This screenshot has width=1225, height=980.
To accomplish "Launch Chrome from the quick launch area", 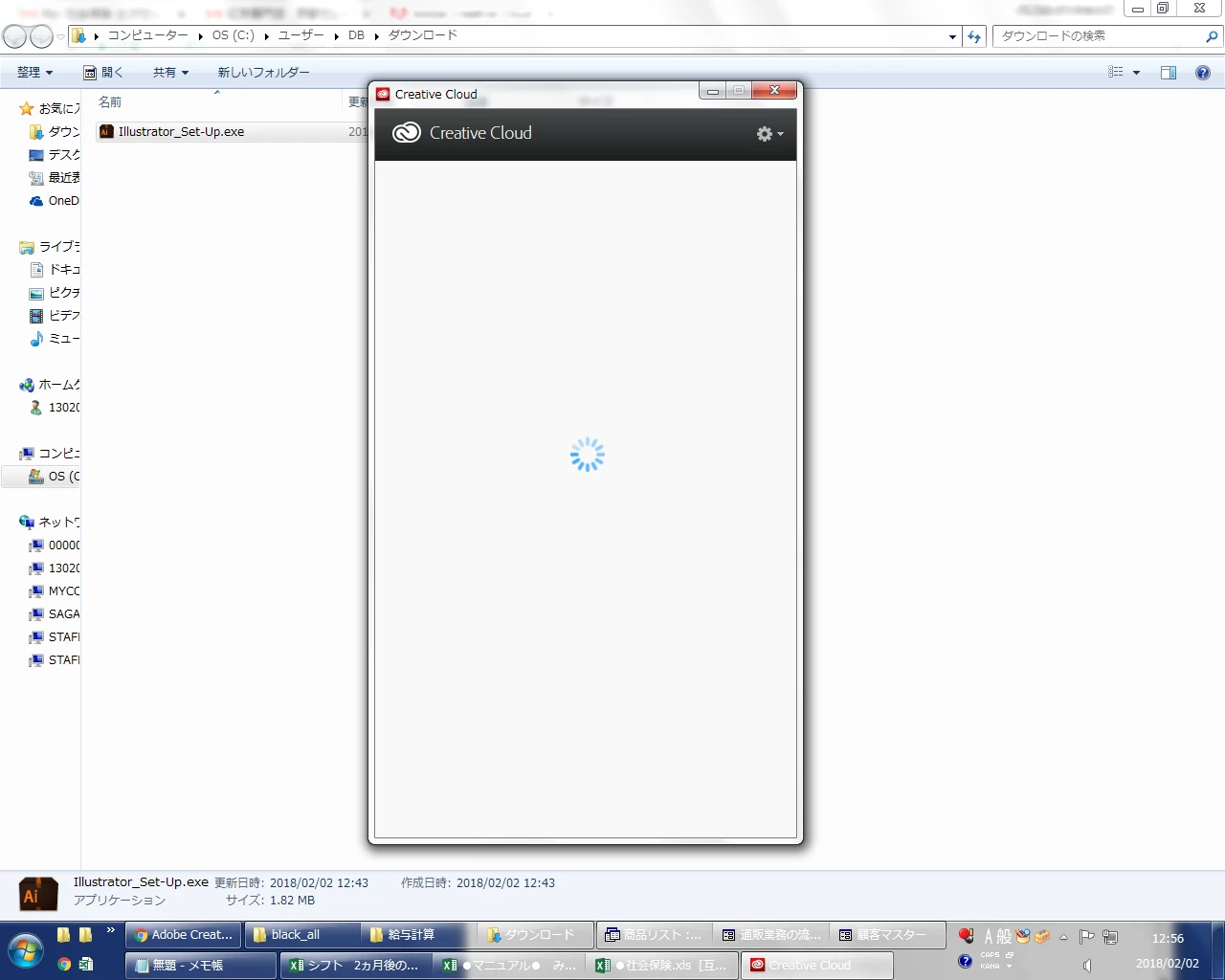I will tap(64, 965).
